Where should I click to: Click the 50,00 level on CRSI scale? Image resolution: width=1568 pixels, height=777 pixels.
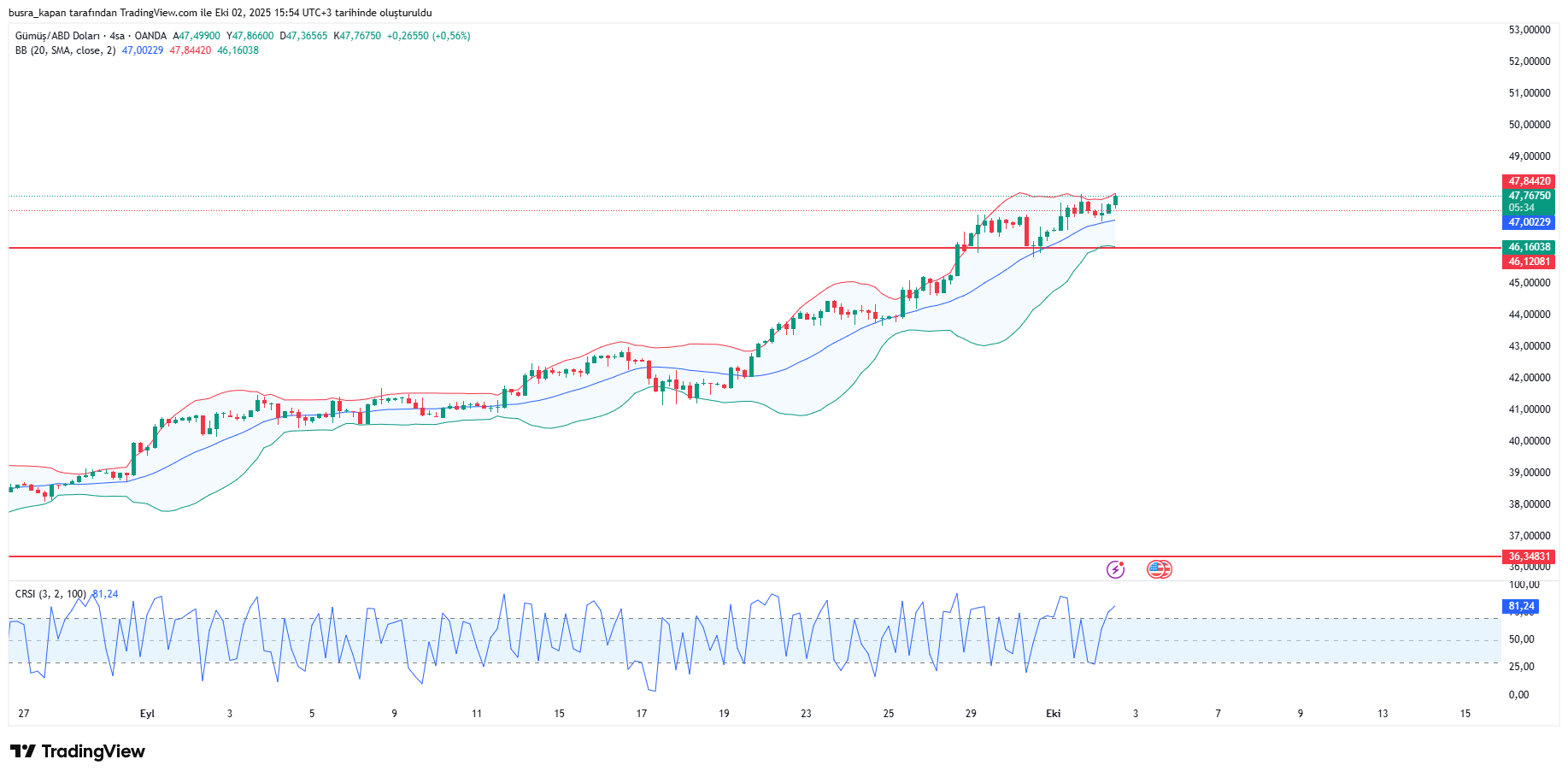click(x=1521, y=639)
